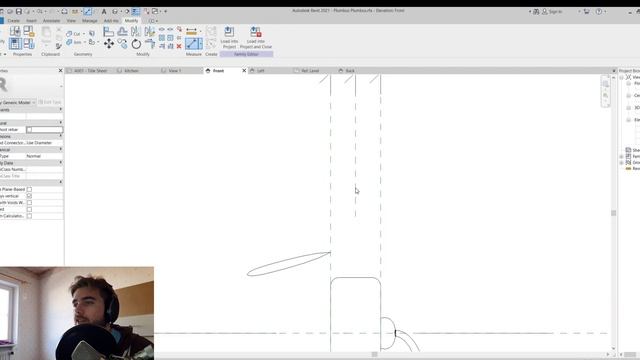Collapse the Structural section in Properties

pyautogui.click(x=60, y=122)
